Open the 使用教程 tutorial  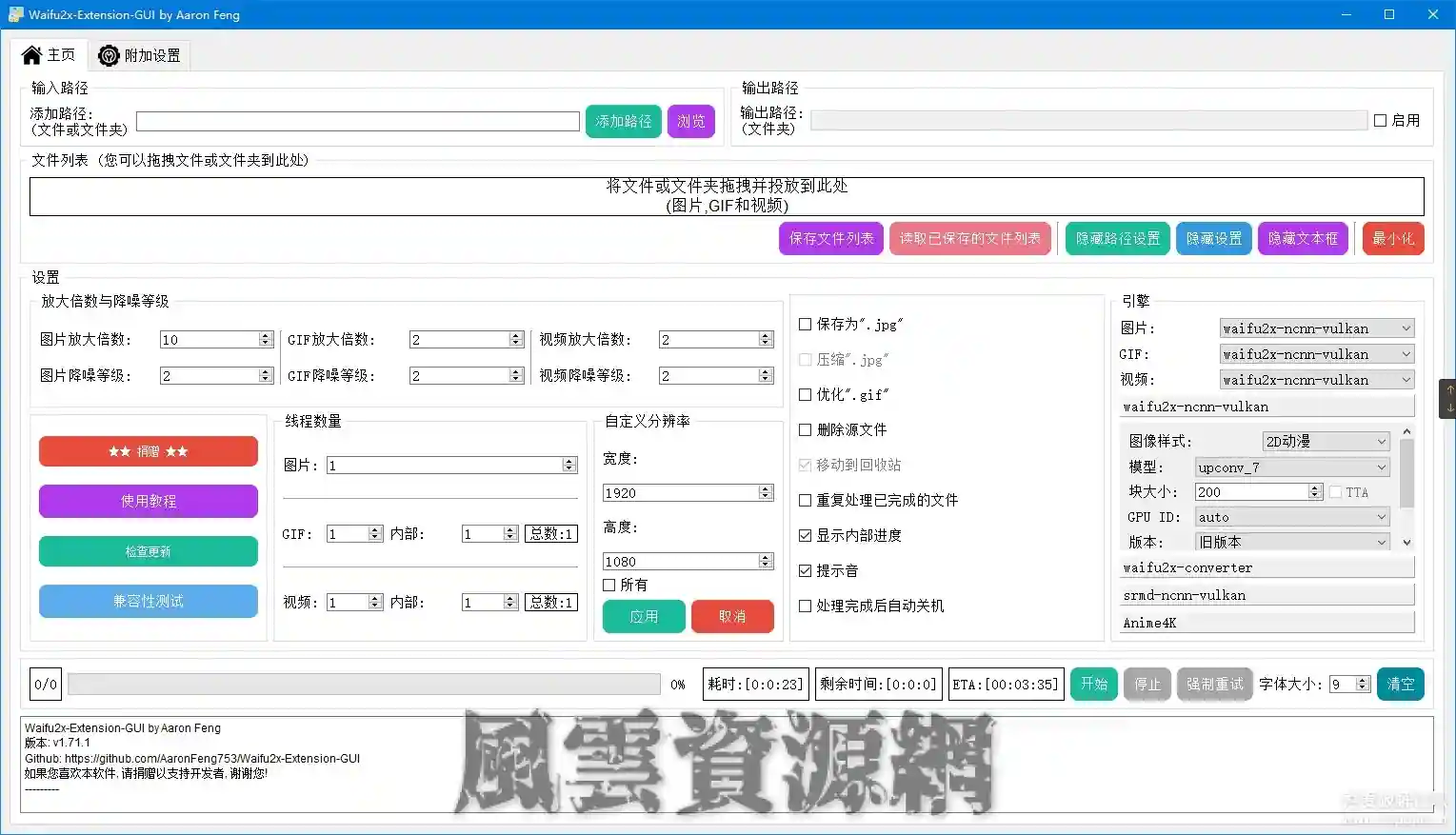[149, 501]
